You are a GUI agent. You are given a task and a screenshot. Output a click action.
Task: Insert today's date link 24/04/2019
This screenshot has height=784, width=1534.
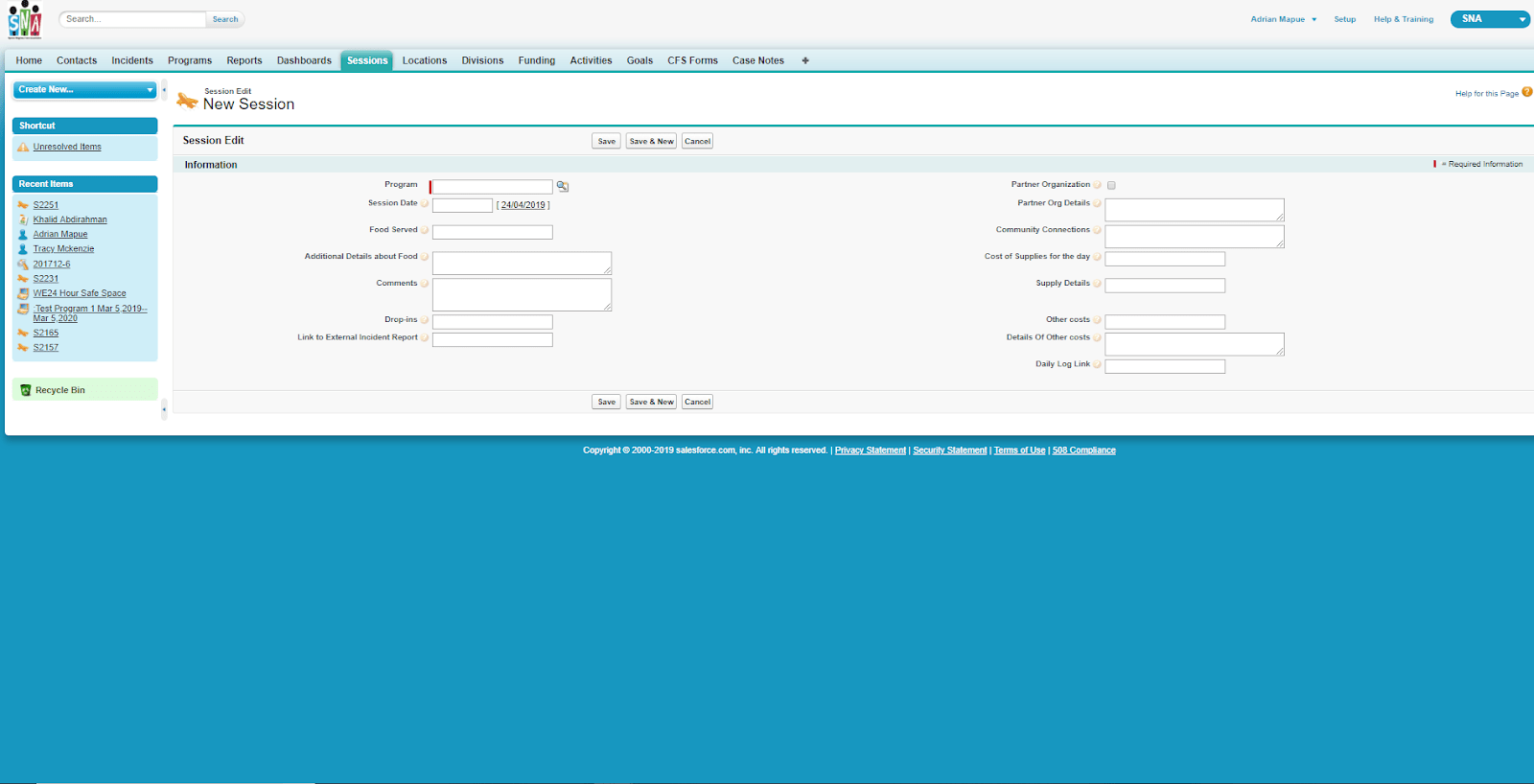(523, 205)
